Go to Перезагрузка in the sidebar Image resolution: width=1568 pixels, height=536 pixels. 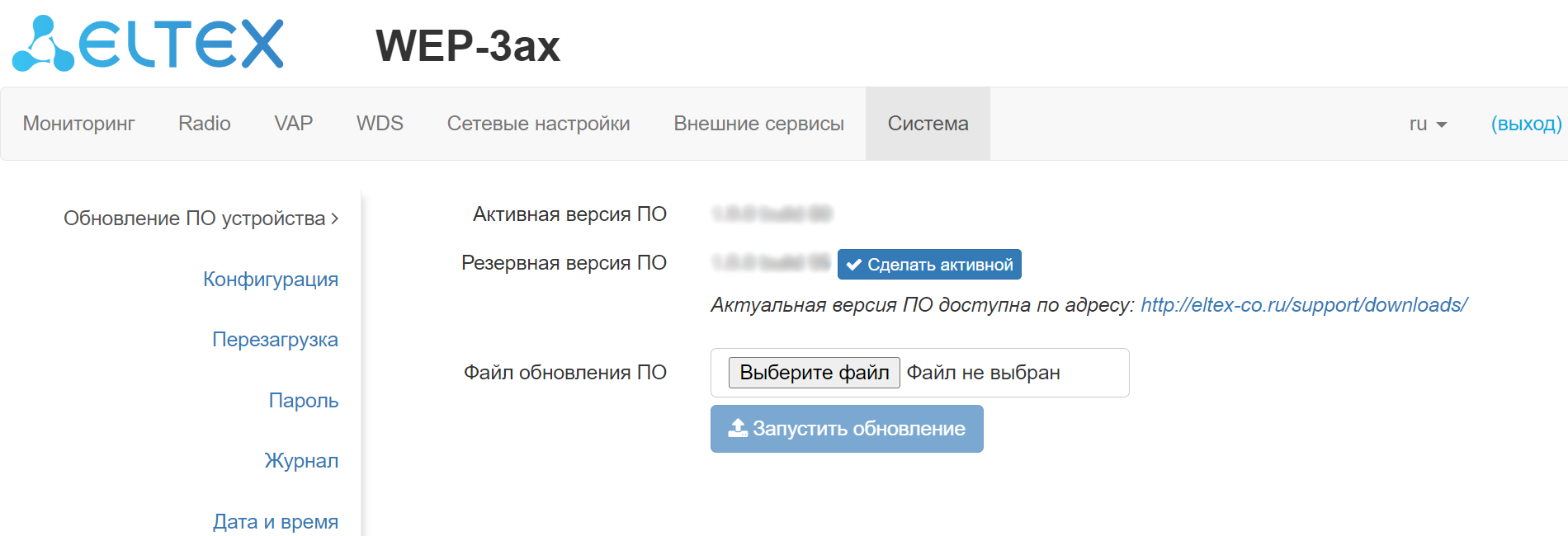click(275, 340)
